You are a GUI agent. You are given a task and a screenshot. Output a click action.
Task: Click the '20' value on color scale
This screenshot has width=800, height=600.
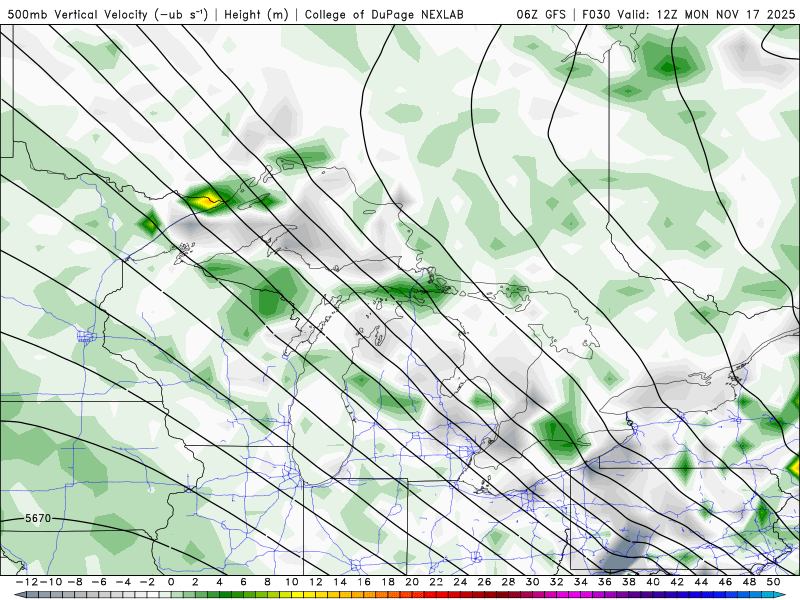pyautogui.click(x=412, y=582)
